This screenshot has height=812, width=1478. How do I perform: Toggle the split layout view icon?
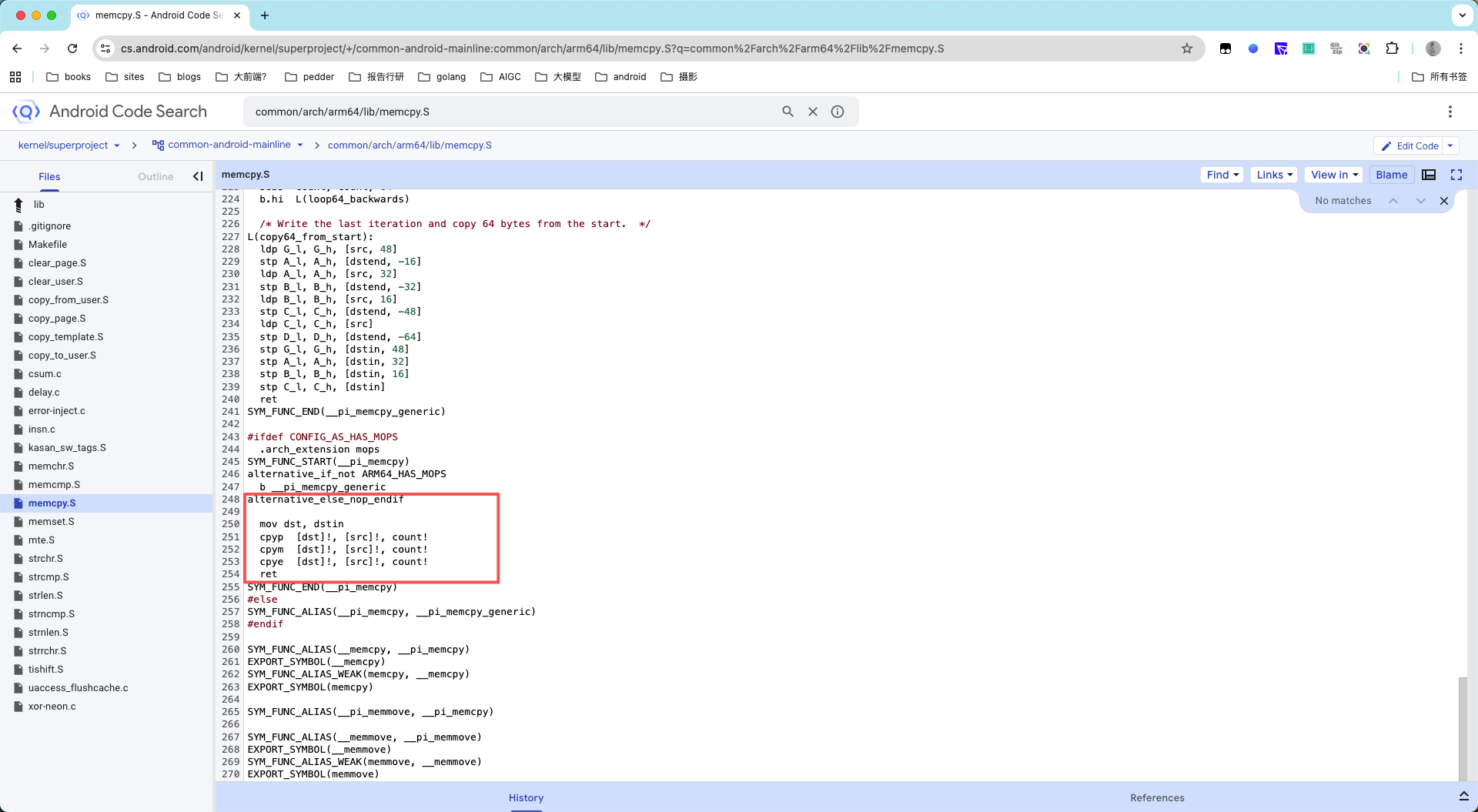point(1429,175)
